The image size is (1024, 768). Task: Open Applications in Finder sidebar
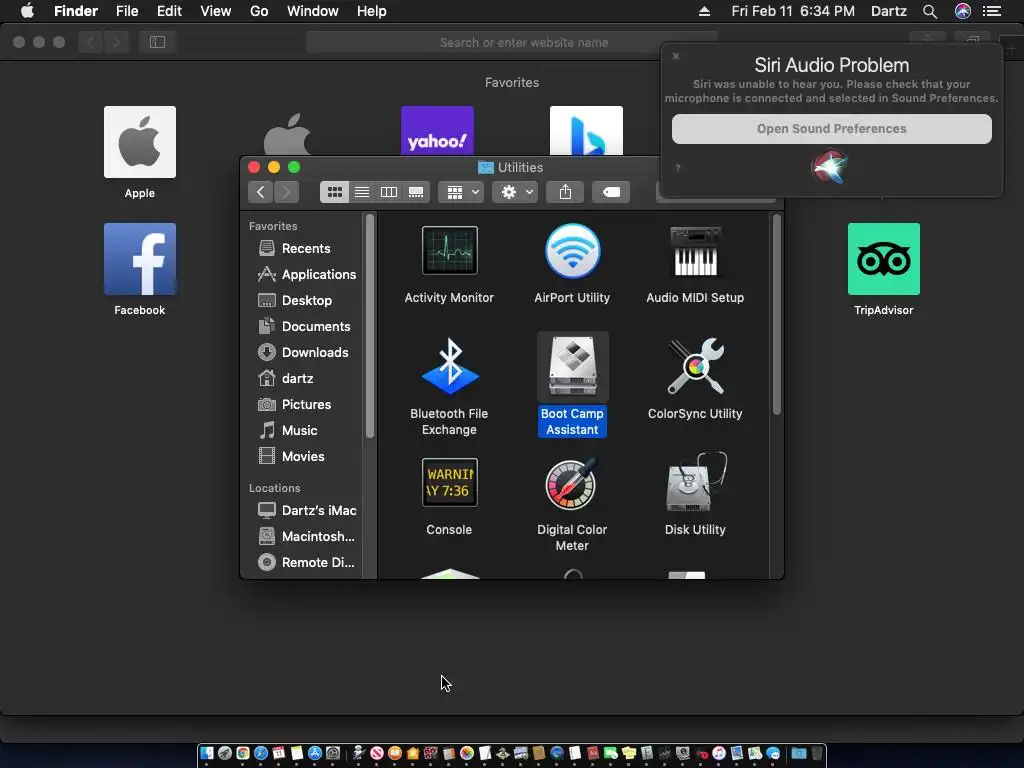(306, 274)
